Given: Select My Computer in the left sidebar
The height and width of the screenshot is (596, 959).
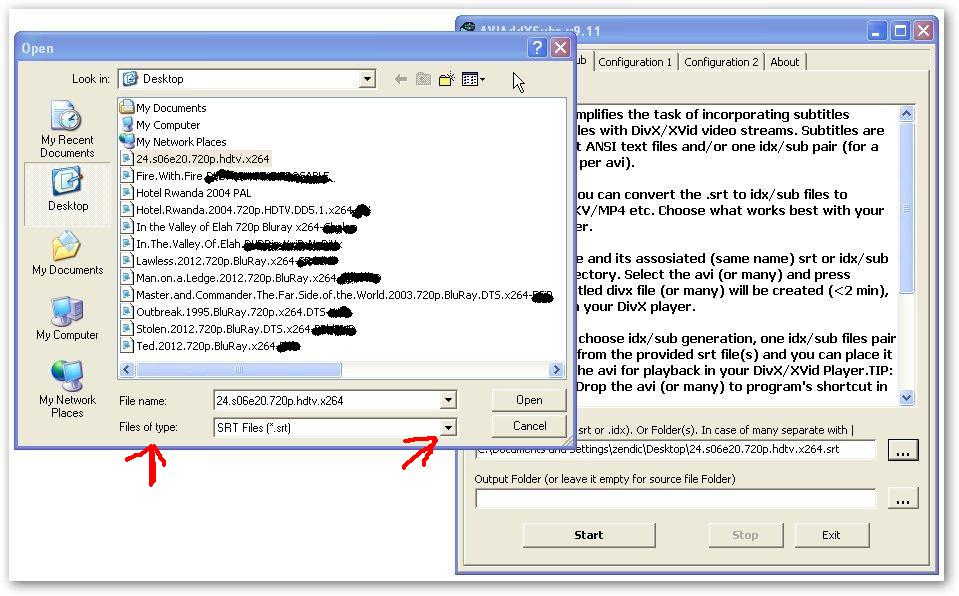Looking at the screenshot, I should tap(67, 319).
